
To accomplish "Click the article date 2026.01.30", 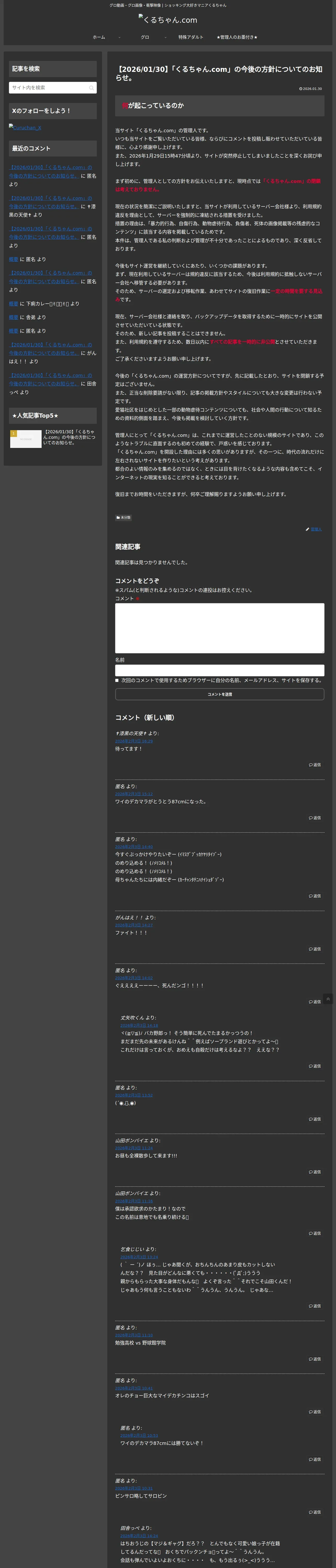I will [310, 89].
